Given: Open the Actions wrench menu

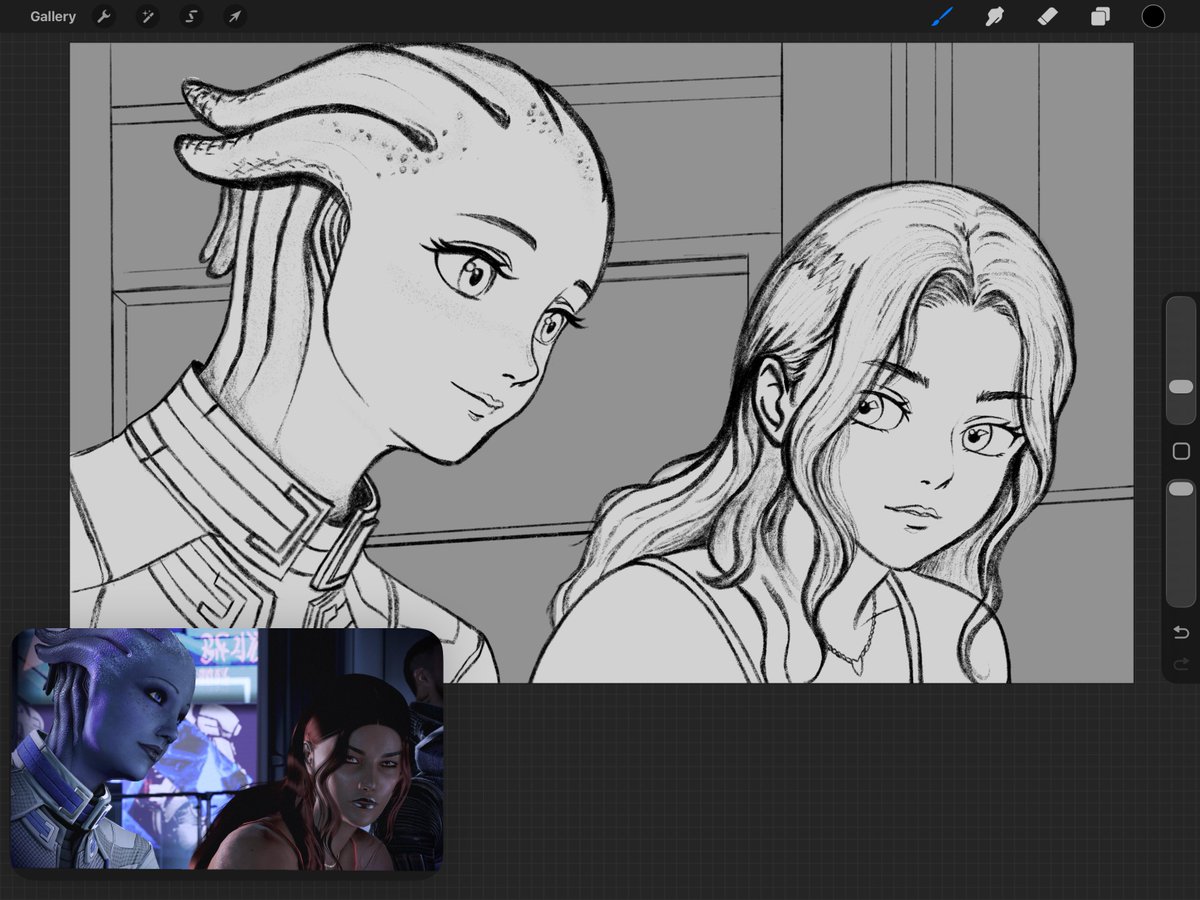Looking at the screenshot, I should point(103,17).
